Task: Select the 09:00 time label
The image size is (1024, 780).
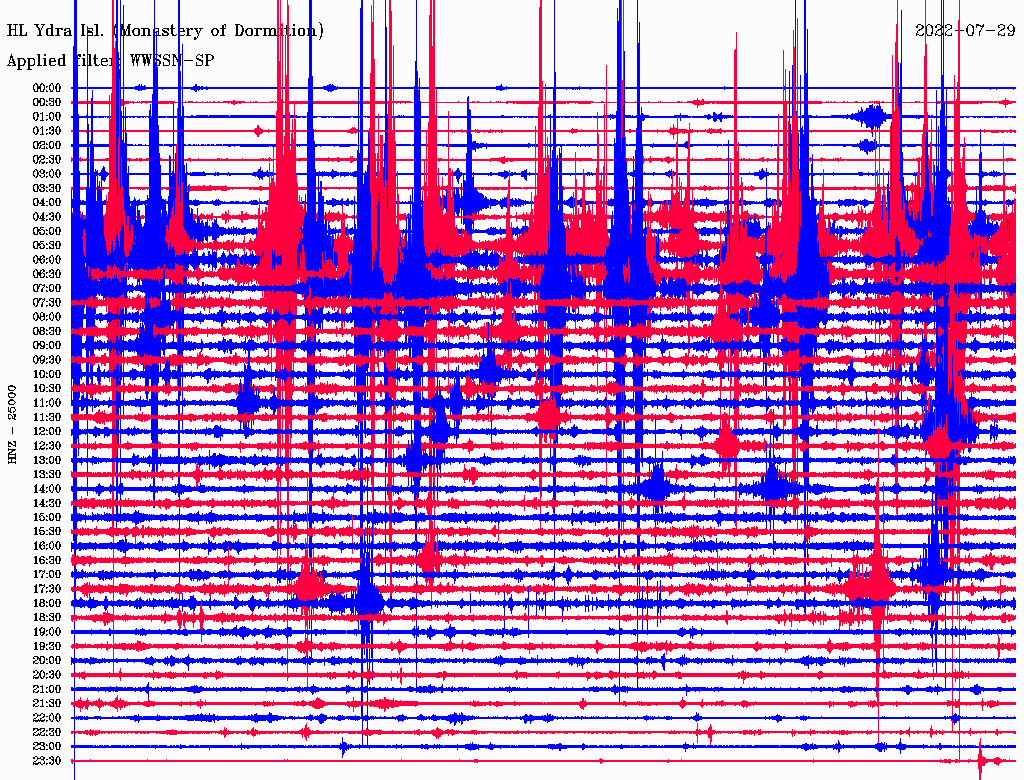Action: tap(46, 346)
